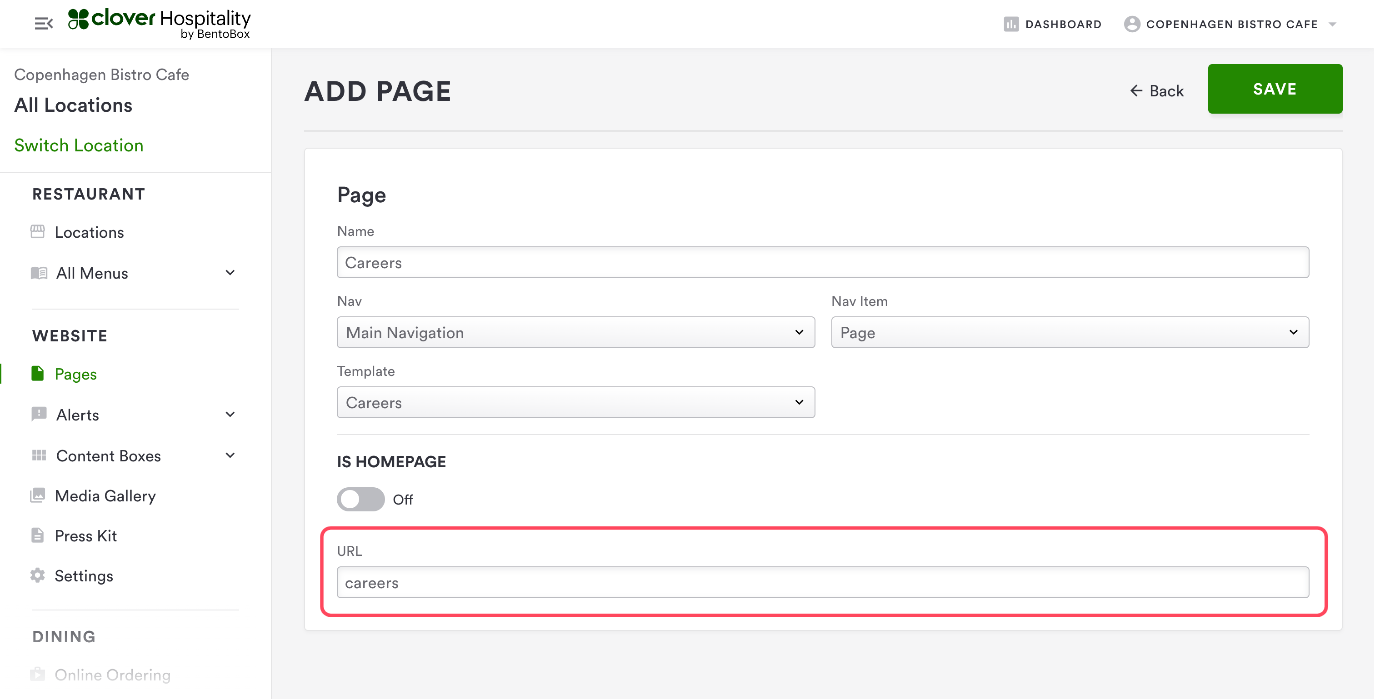Expand the Content Boxes submenu

pyautogui.click(x=230, y=456)
